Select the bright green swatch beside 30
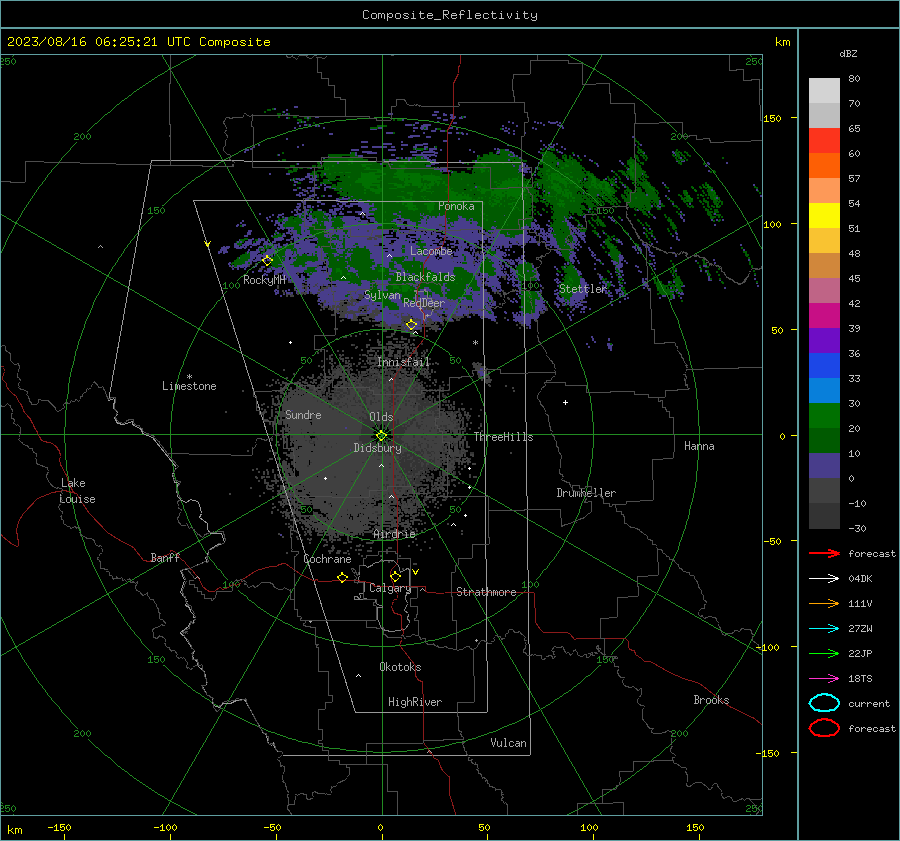Screen dimensions: 900x841 coord(824,415)
